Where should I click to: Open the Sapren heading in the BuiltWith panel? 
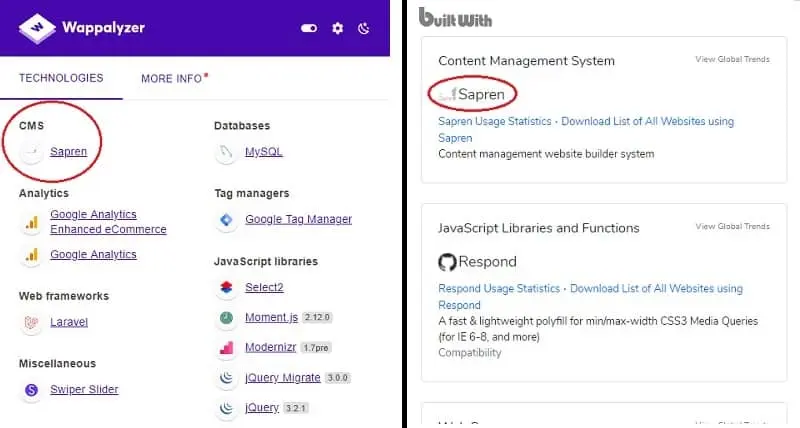pyautogui.click(x=481, y=94)
